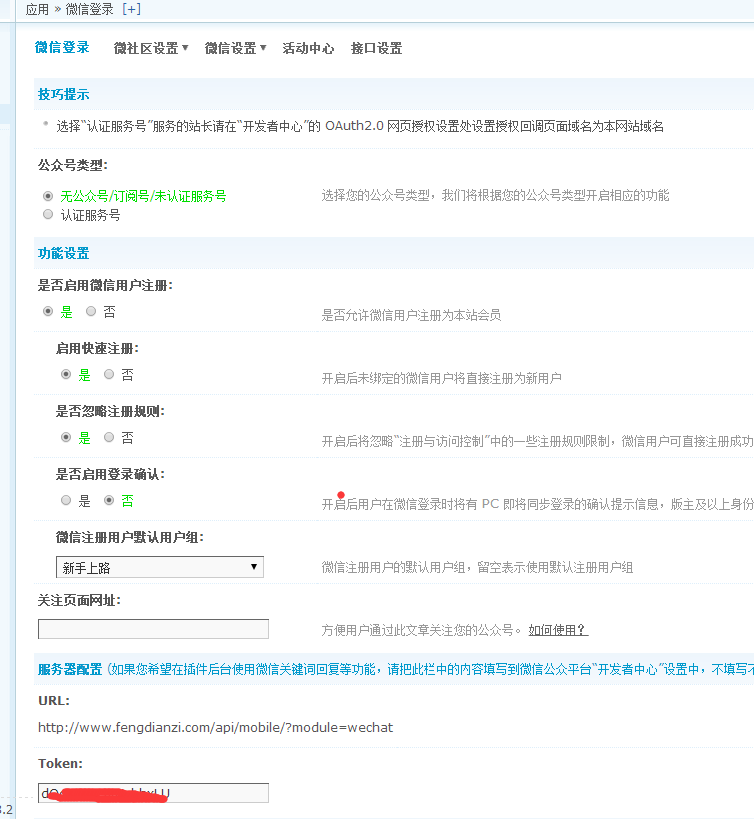Viewport: 754px width, 819px height.
Task: Open the 活动中心 tab
Action: (308, 48)
